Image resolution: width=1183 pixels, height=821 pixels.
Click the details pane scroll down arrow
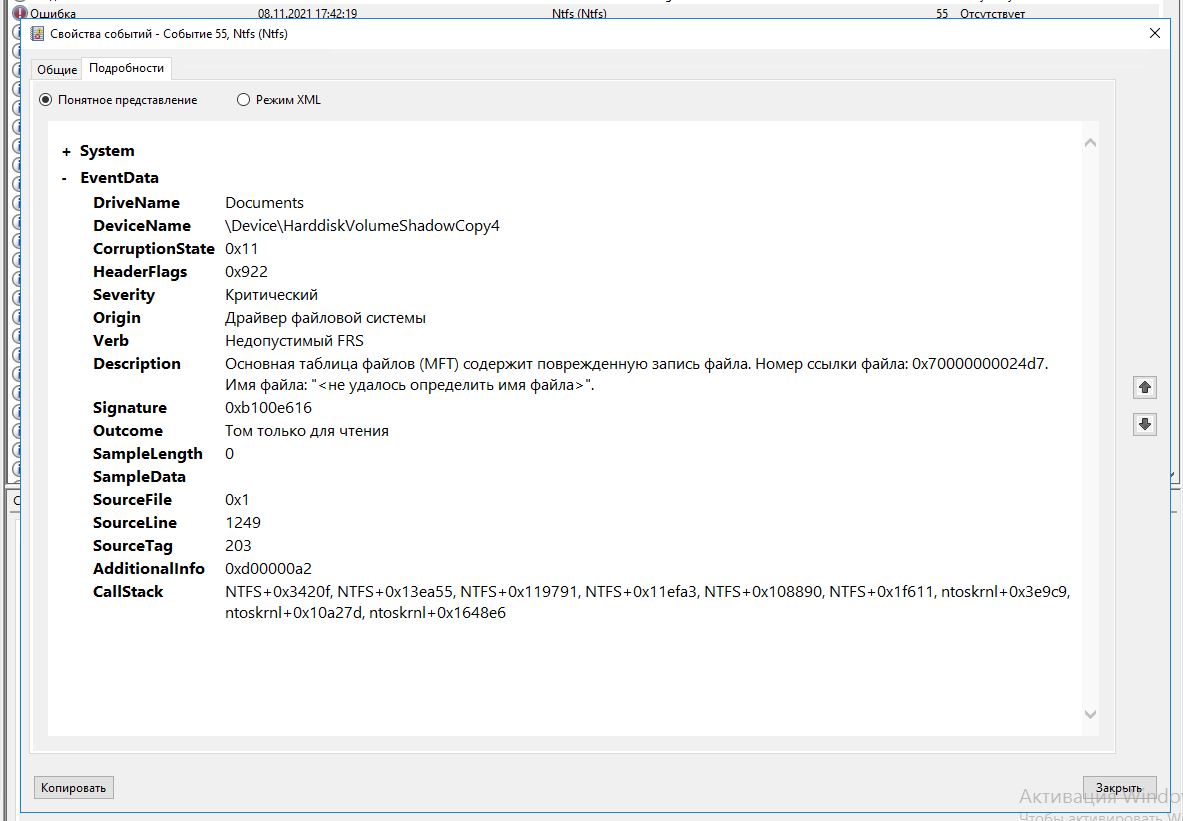click(1089, 714)
